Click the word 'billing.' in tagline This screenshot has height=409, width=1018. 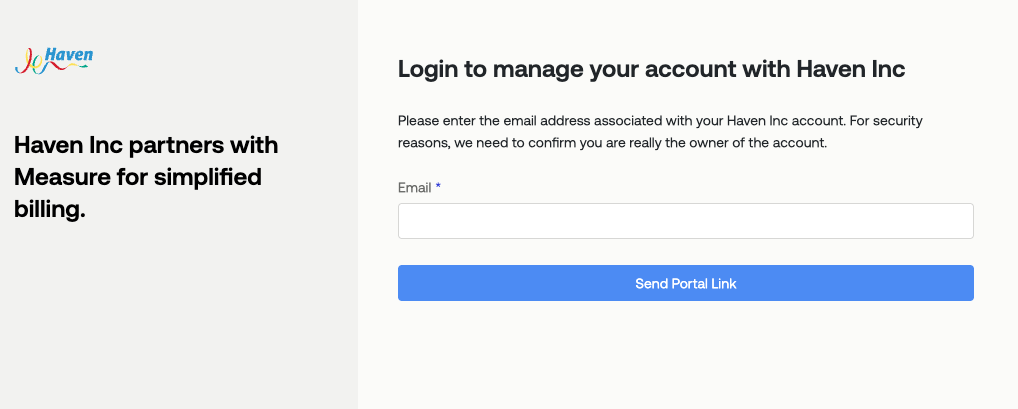tap(50, 209)
